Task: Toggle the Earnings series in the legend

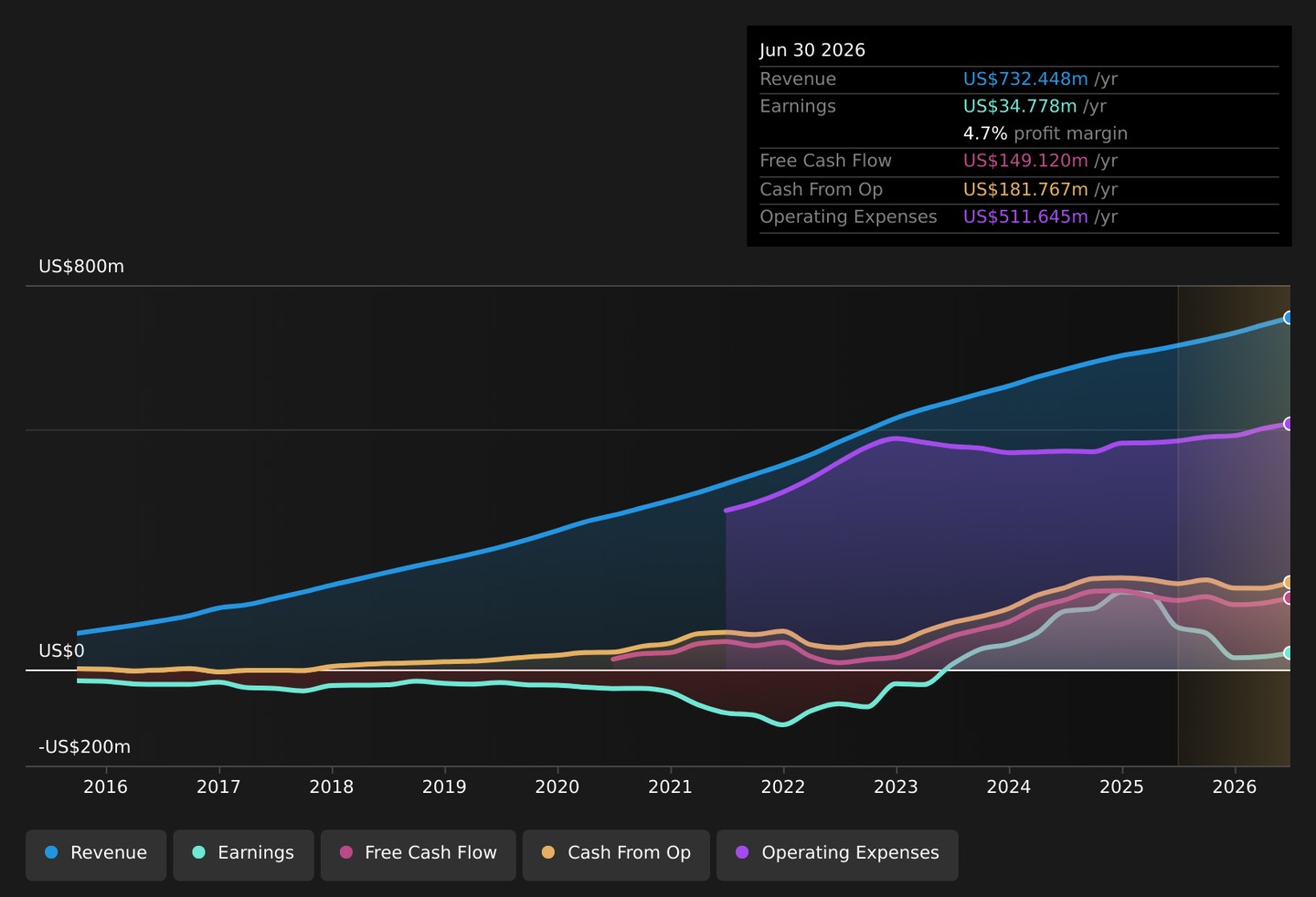Action: pyautogui.click(x=243, y=855)
